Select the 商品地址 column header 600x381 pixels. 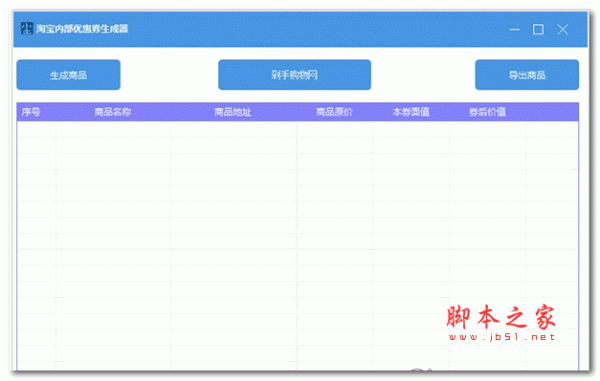[233, 112]
